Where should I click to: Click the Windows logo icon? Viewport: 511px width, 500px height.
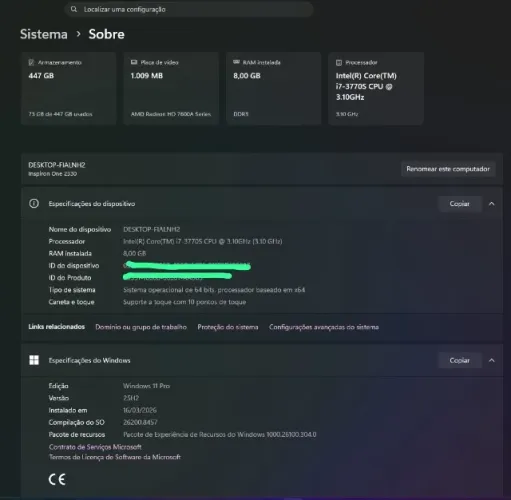click(34, 360)
